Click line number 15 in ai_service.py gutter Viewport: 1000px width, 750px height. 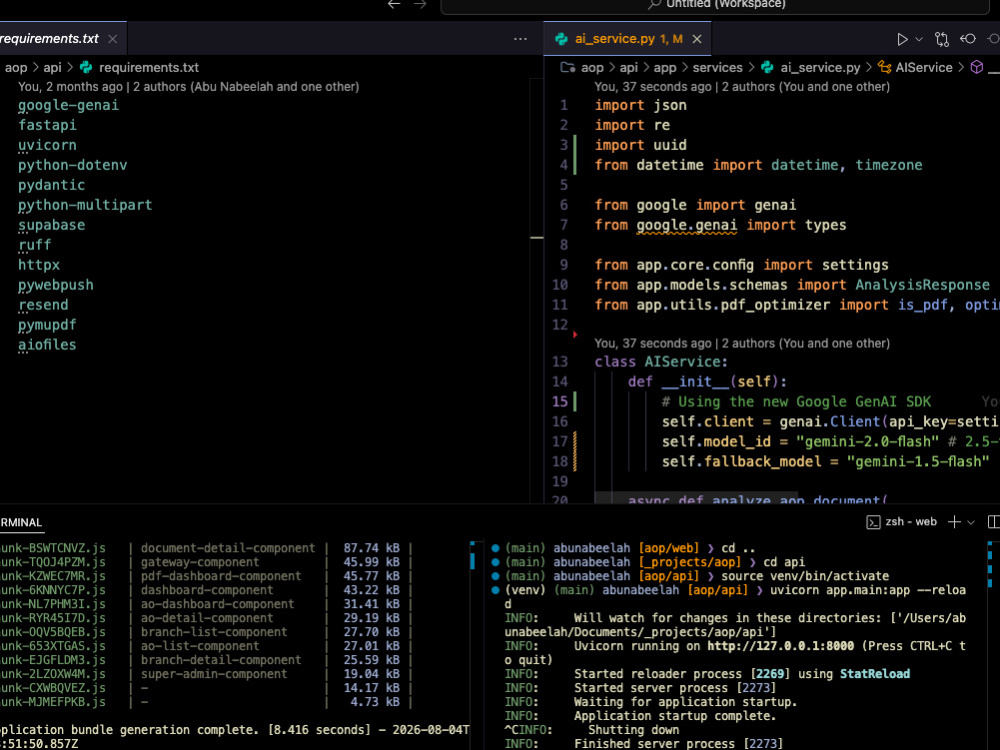(x=559, y=401)
